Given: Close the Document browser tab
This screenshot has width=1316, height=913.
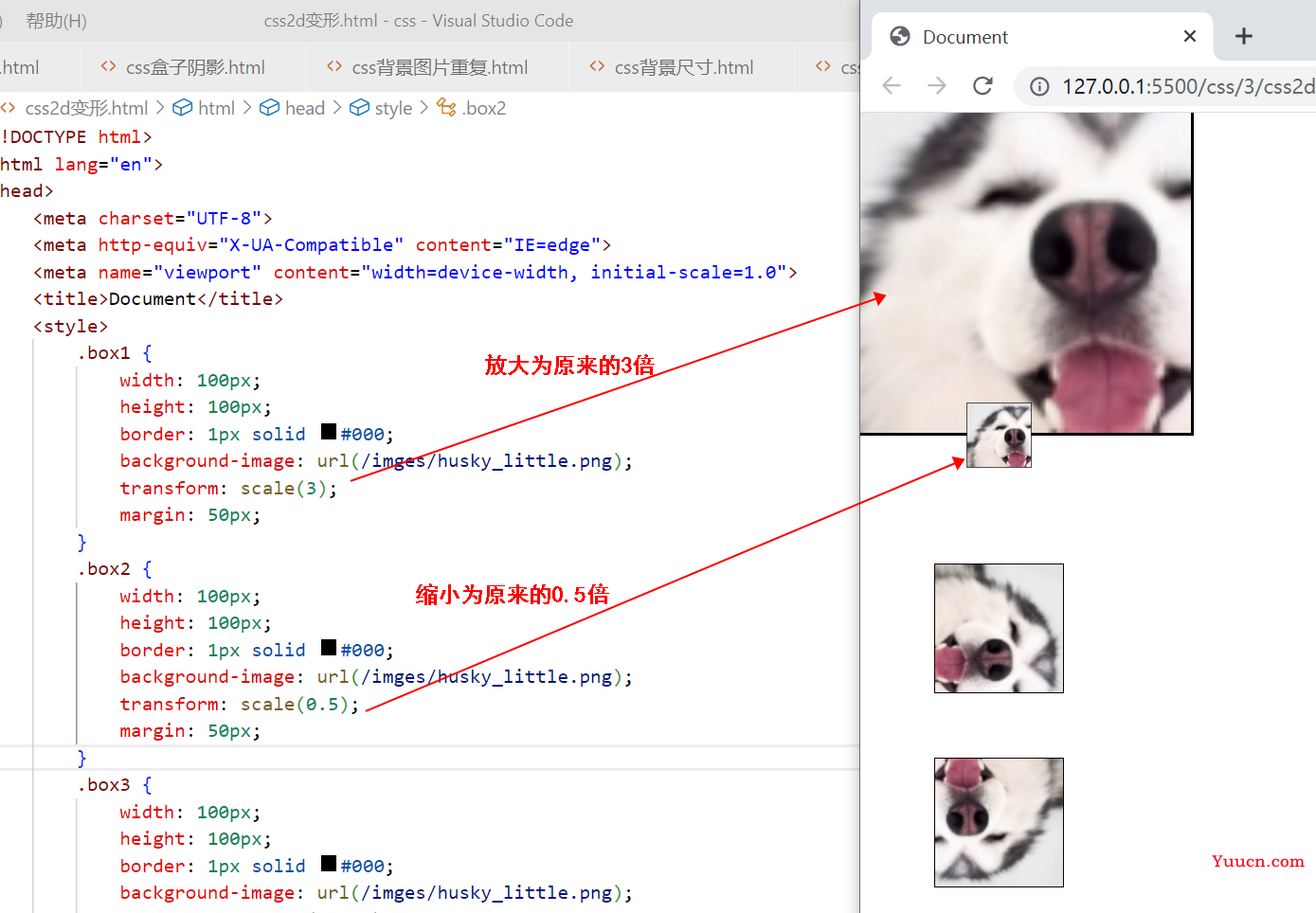Looking at the screenshot, I should pos(1190,36).
